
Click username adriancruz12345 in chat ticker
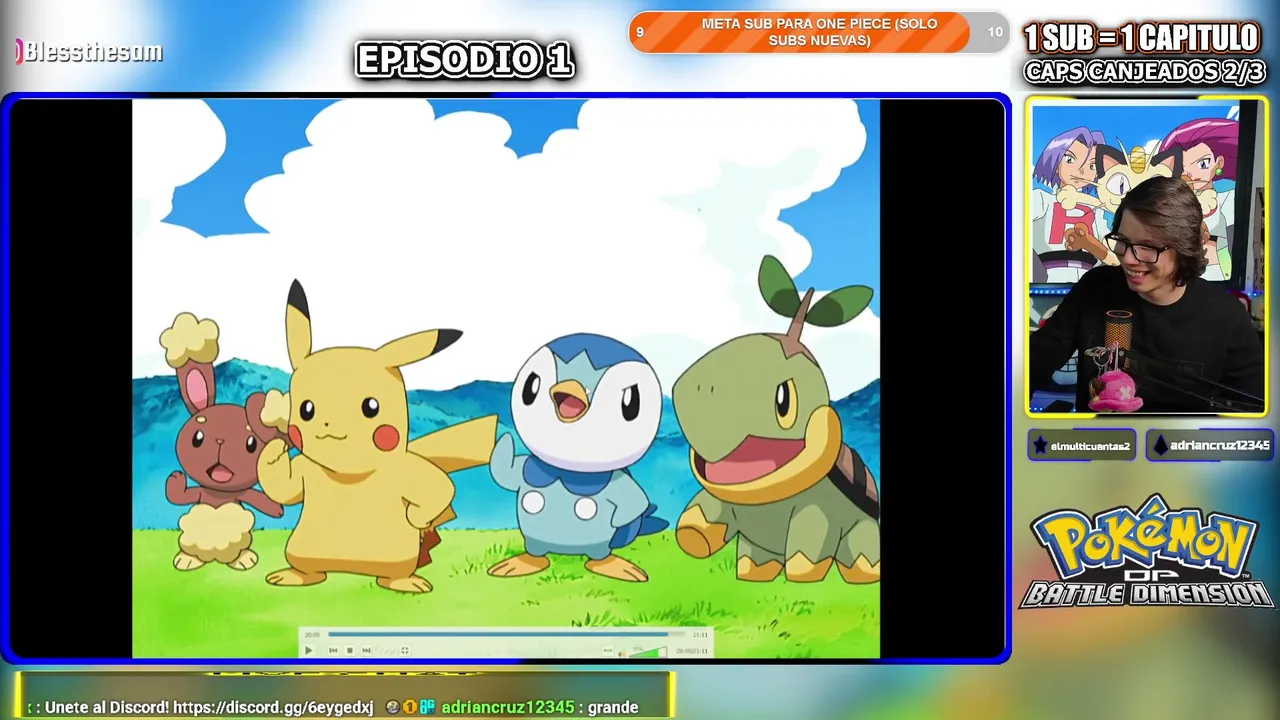pyautogui.click(x=508, y=707)
